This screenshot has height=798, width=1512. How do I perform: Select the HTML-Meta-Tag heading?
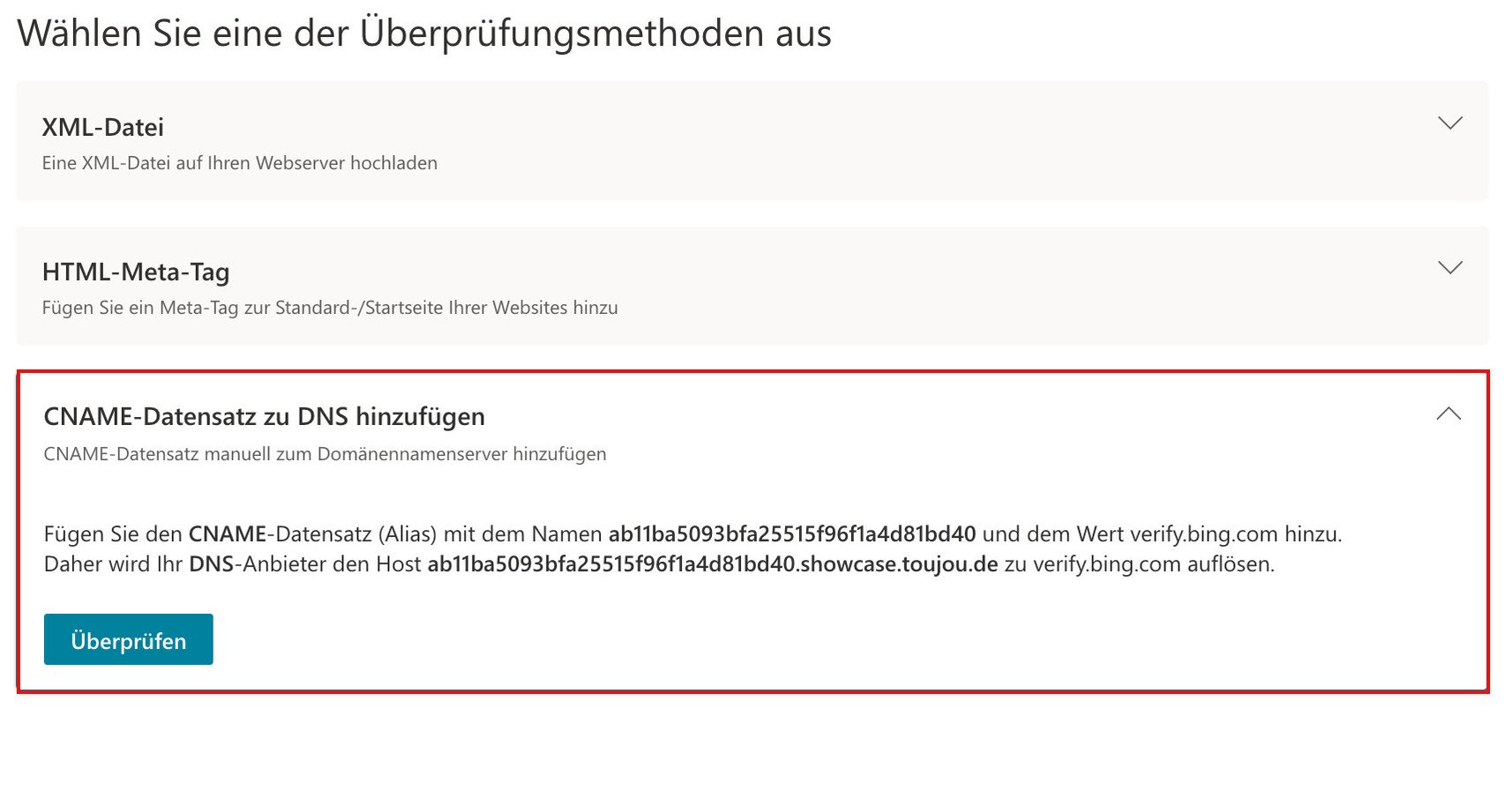tap(136, 272)
